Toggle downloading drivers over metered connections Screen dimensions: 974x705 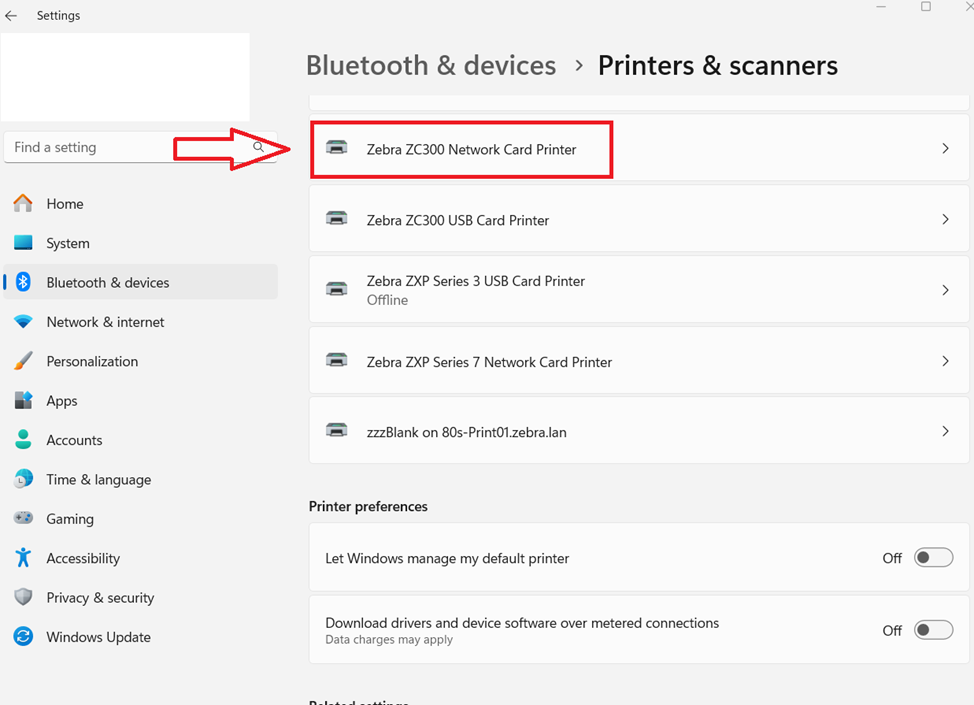pos(933,629)
